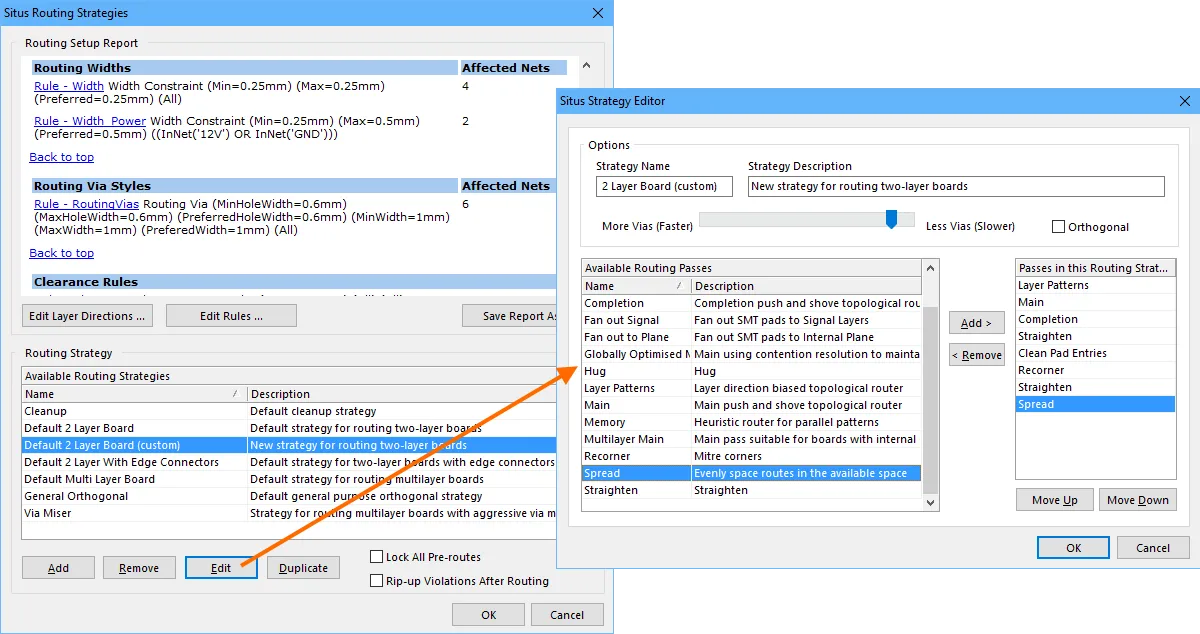
Task: Select Default Multi Layer Board strategy
Action: (x=289, y=479)
